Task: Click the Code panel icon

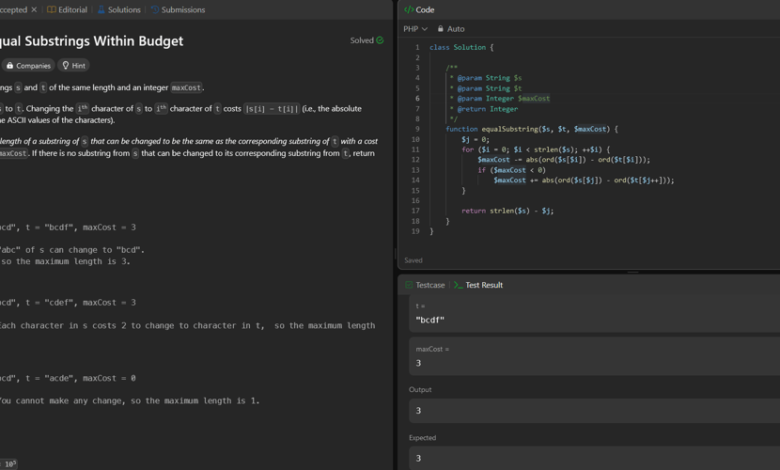Action: [408, 9]
